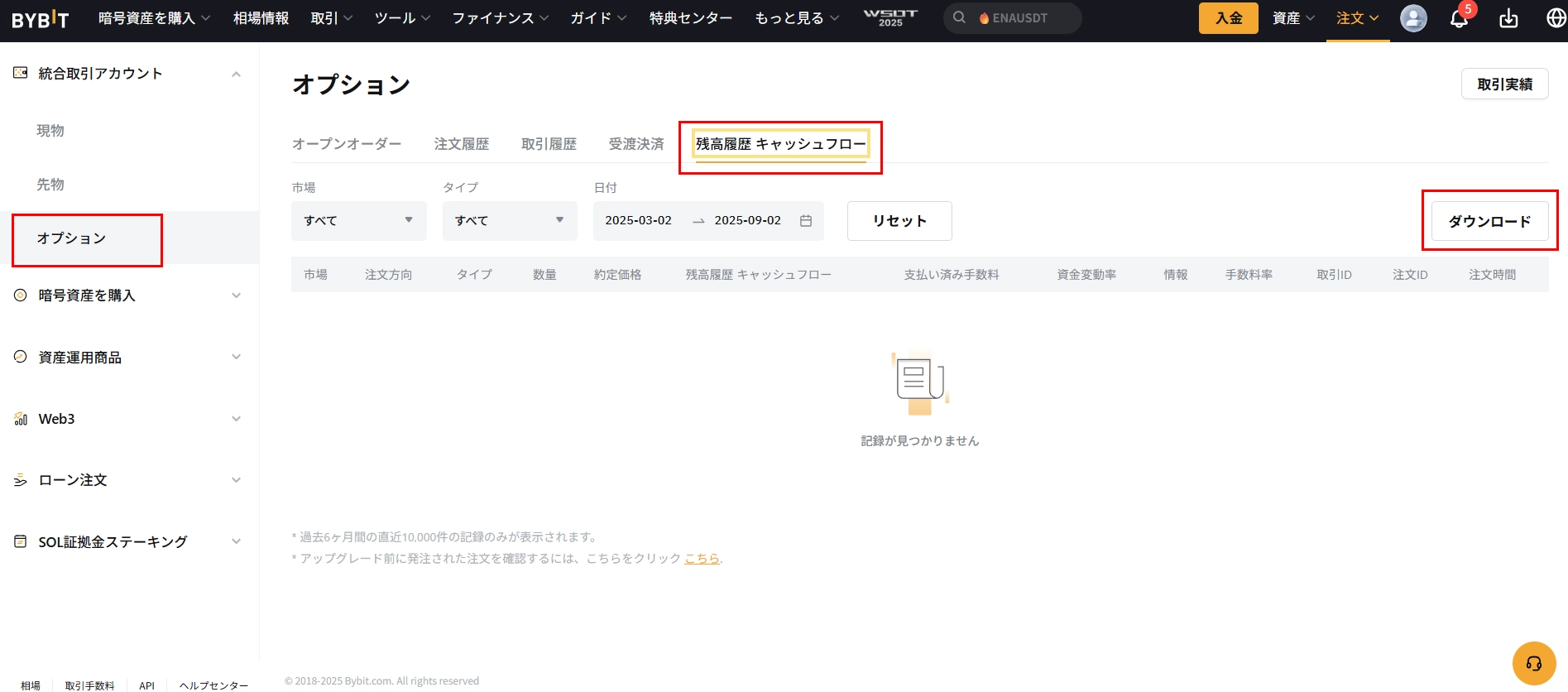Click the リセット button
Image resolution: width=1568 pixels, height=692 pixels.
pos(899,221)
